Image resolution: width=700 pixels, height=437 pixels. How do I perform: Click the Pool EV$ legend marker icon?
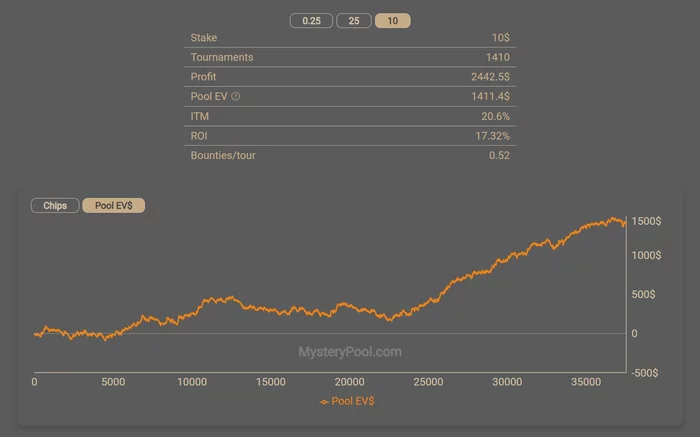coord(324,402)
